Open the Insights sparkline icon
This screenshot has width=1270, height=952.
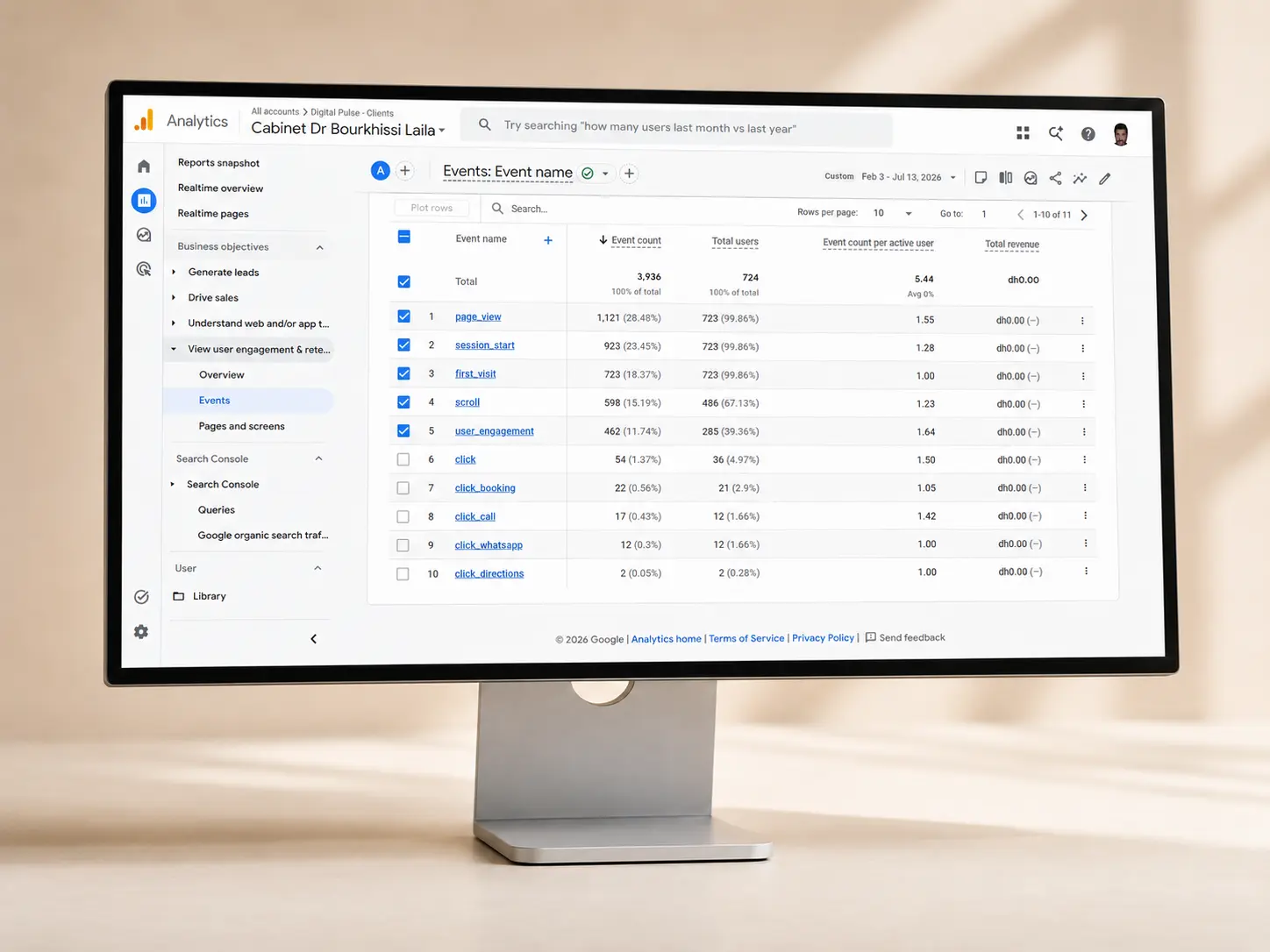(1080, 178)
